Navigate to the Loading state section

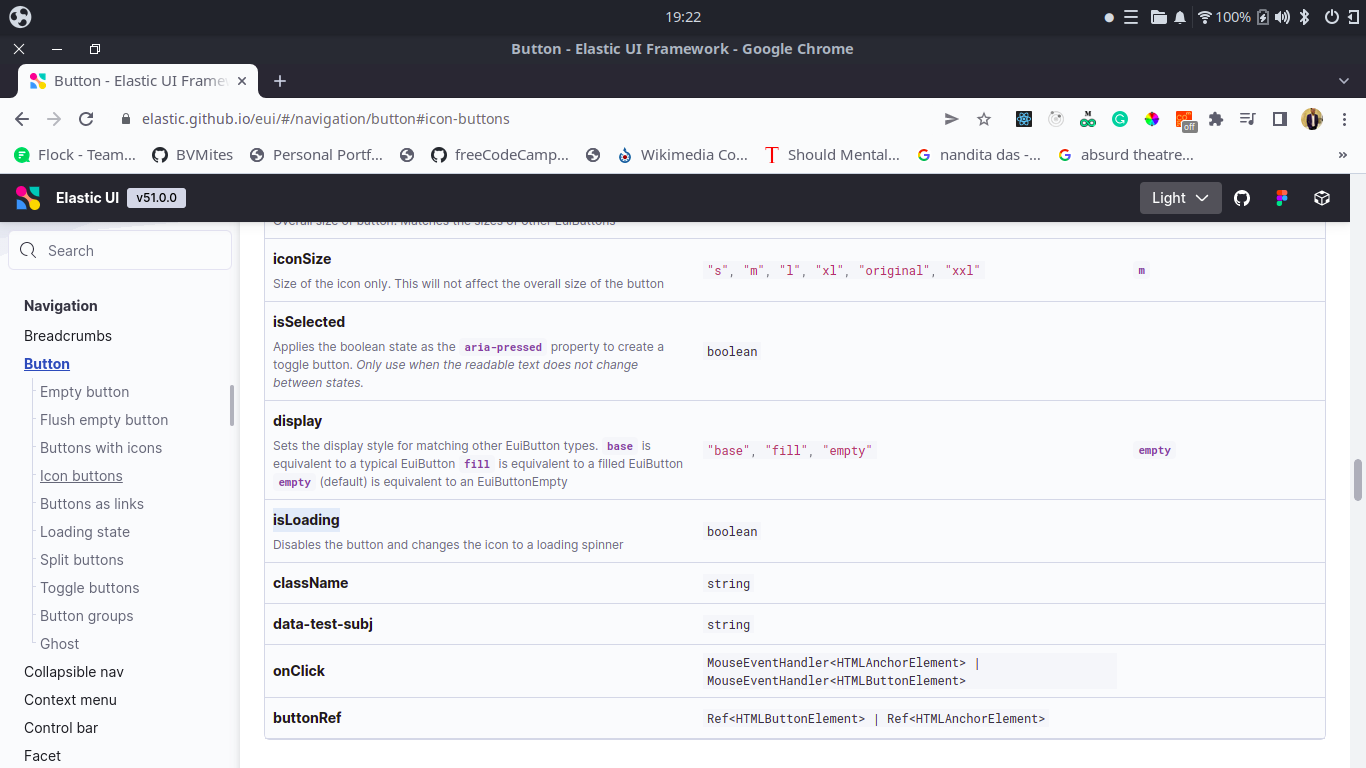point(85,531)
